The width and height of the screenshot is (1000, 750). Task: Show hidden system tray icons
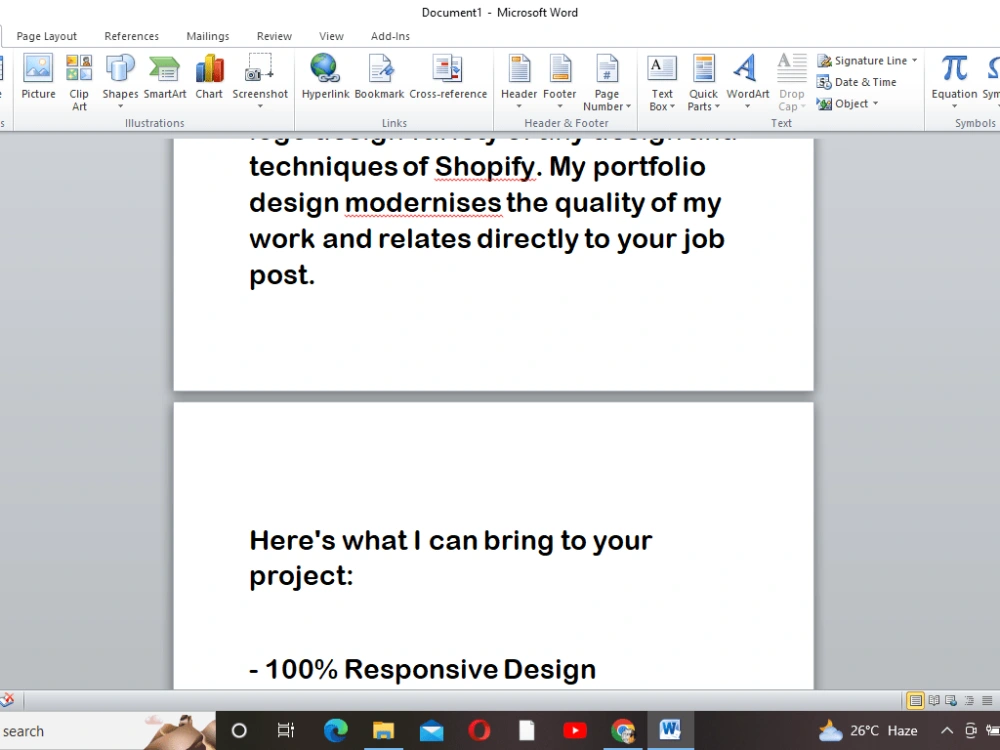click(947, 731)
